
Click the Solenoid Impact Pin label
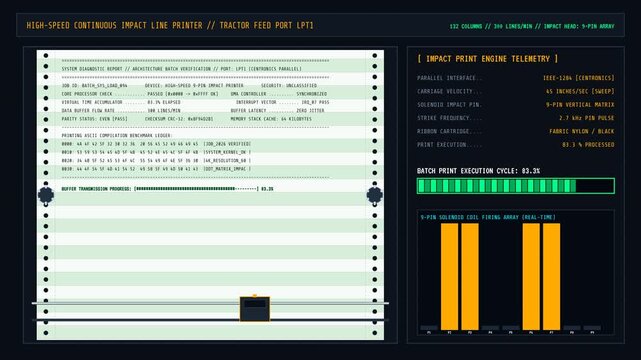tap(449, 105)
